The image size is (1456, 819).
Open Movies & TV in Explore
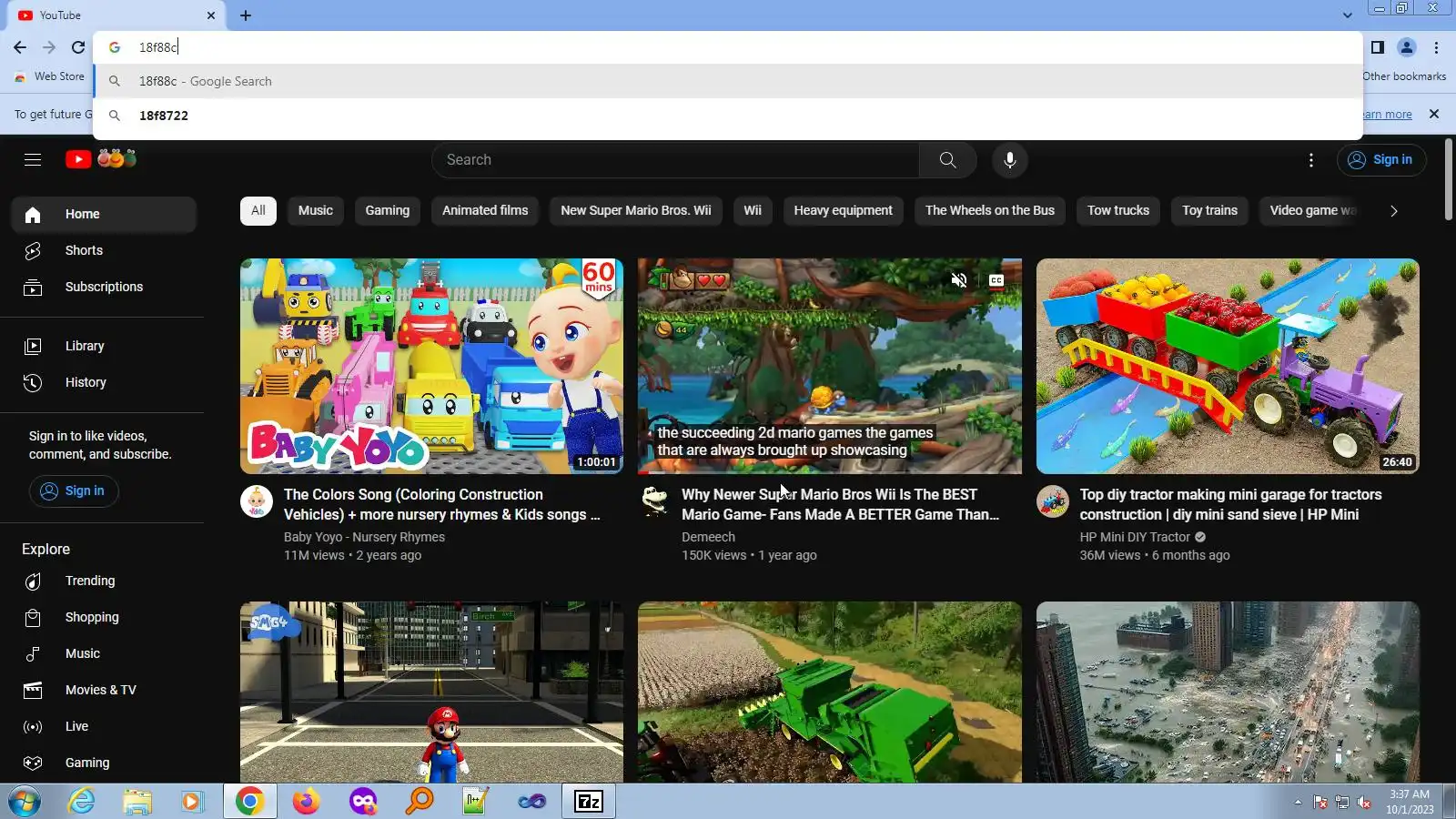coord(104,690)
